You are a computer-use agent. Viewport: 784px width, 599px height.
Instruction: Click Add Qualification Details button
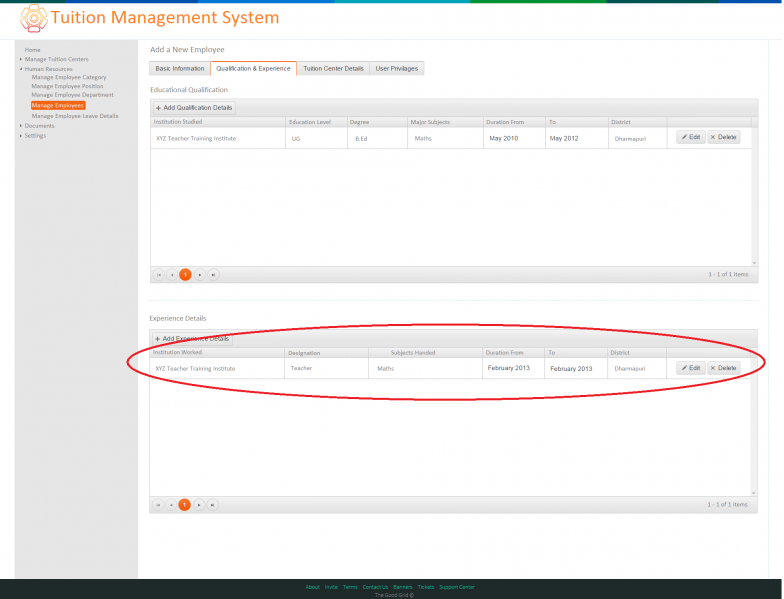(194, 108)
